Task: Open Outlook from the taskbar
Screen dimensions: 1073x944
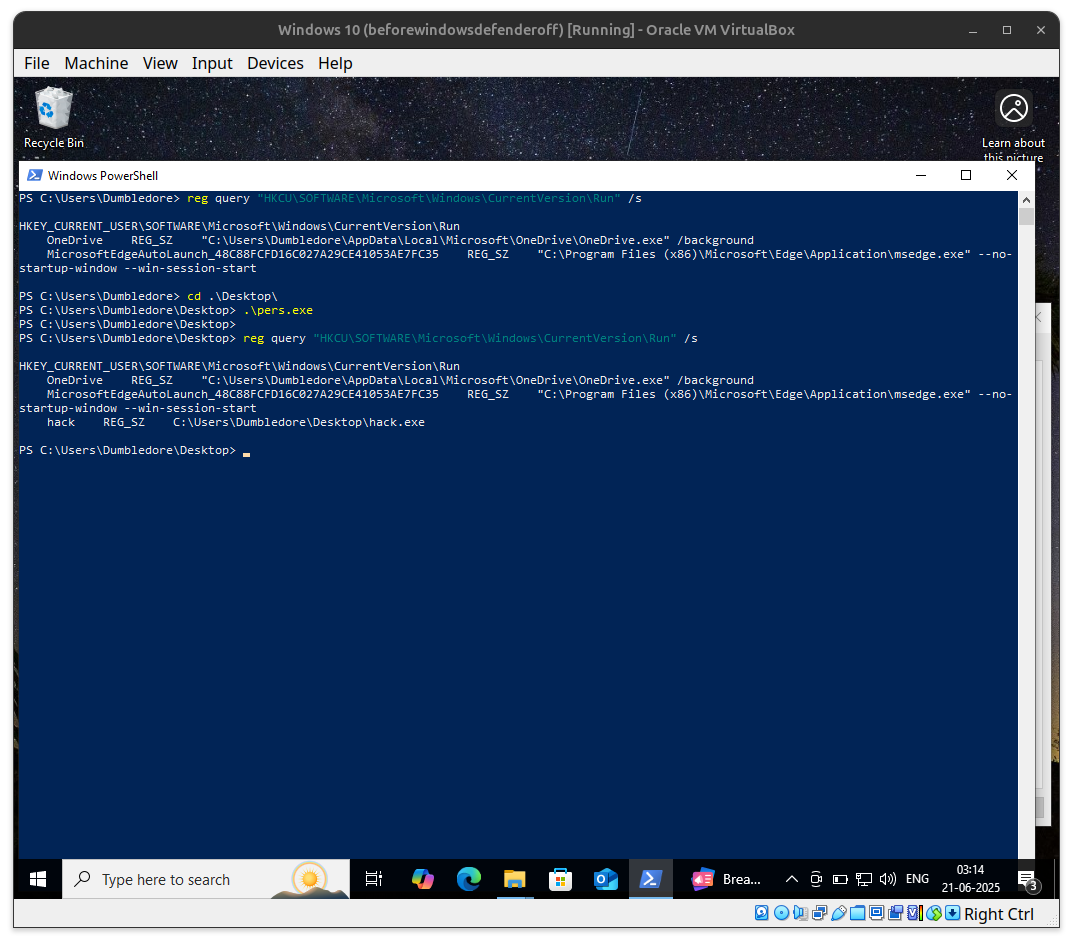Action: tap(606, 879)
